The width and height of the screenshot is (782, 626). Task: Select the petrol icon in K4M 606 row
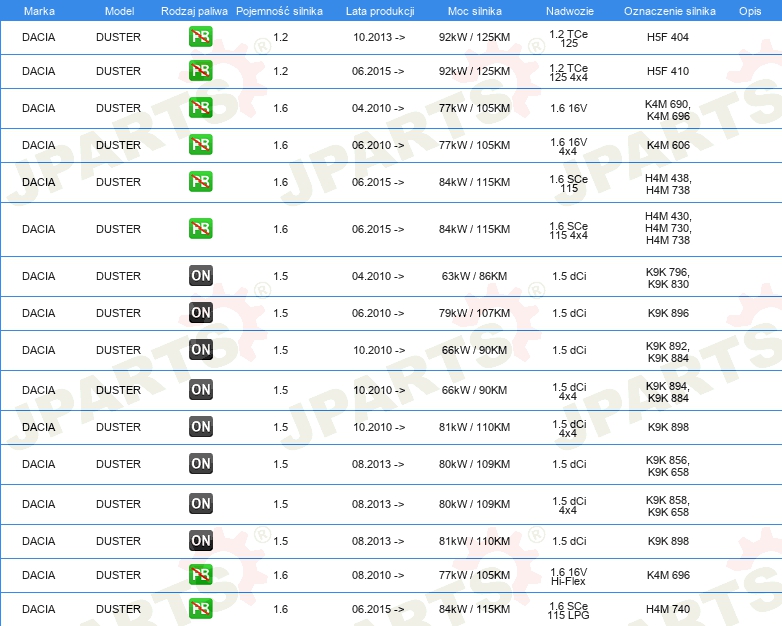pyautogui.click(x=200, y=145)
